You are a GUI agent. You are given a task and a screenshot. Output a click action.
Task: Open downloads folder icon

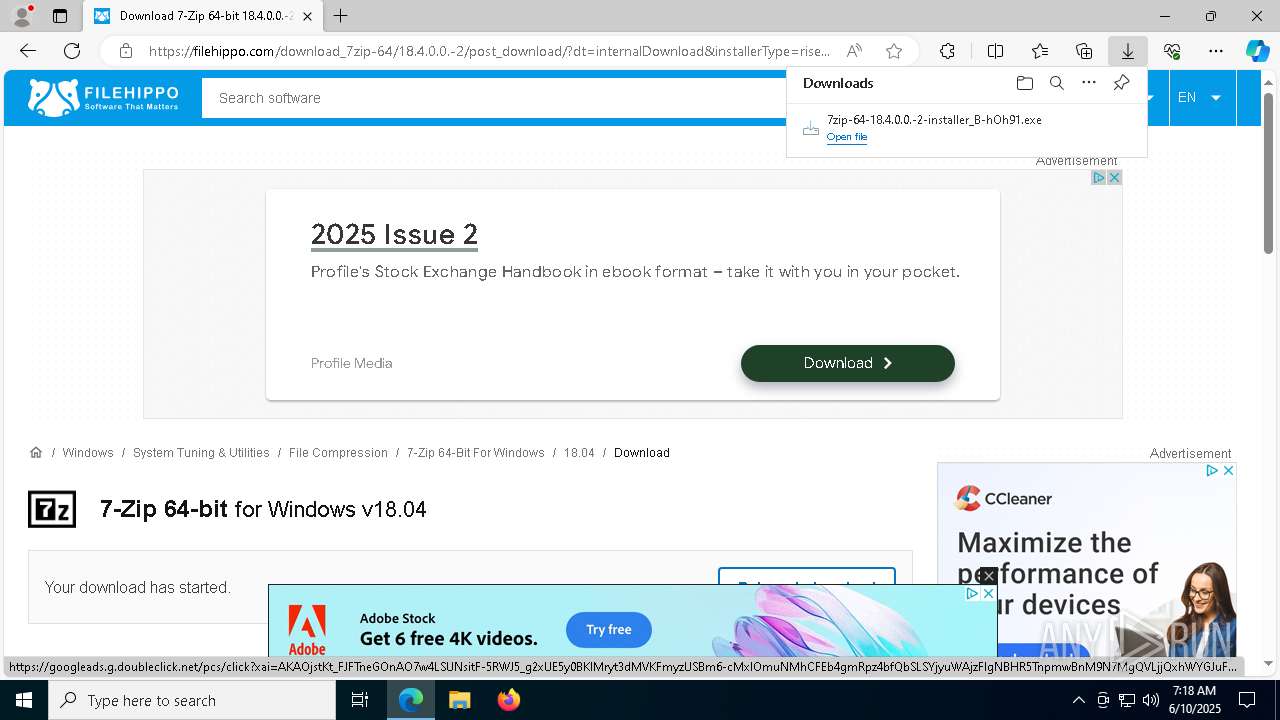(x=1024, y=83)
